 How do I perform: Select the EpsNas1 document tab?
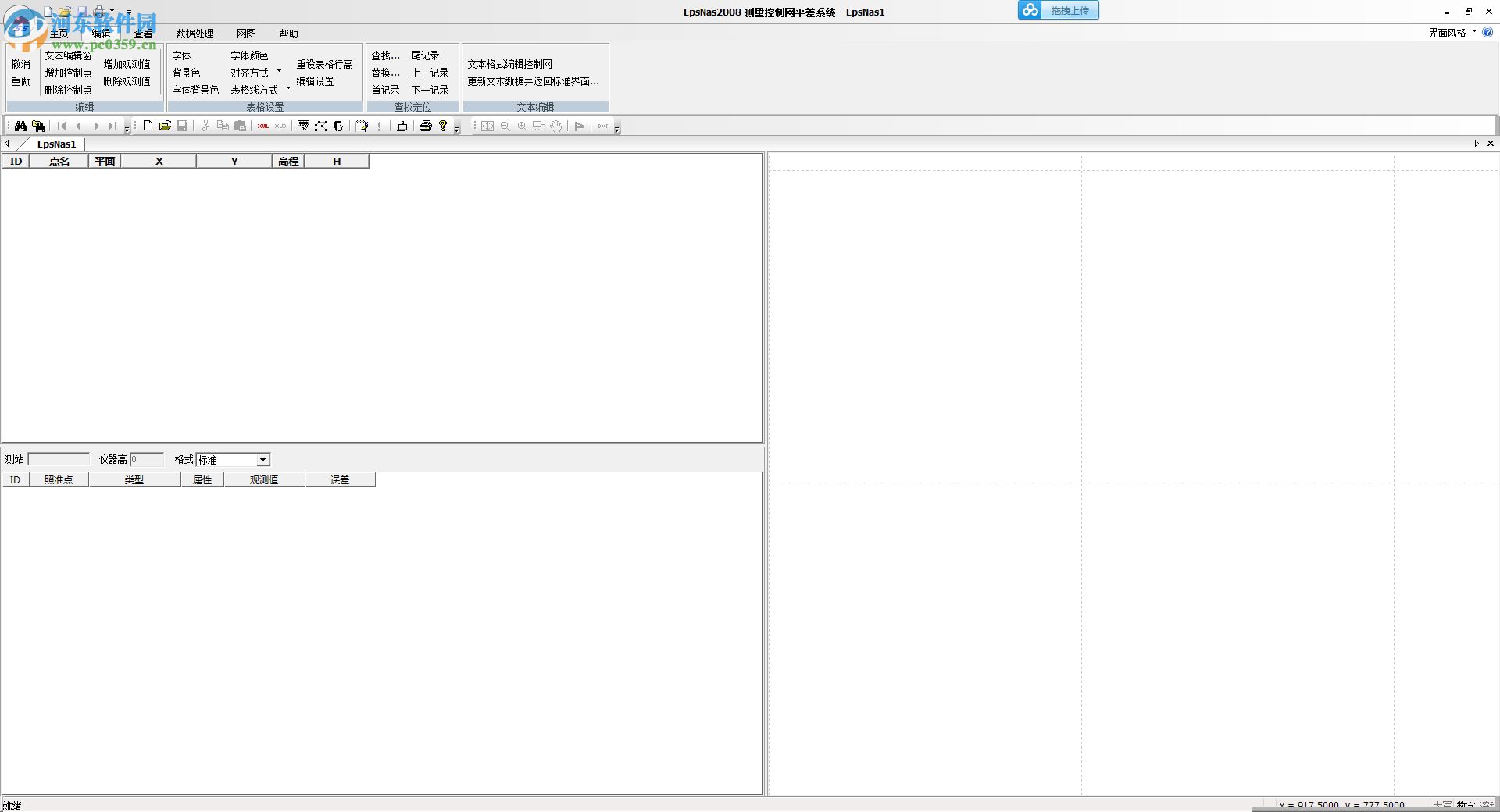56,144
